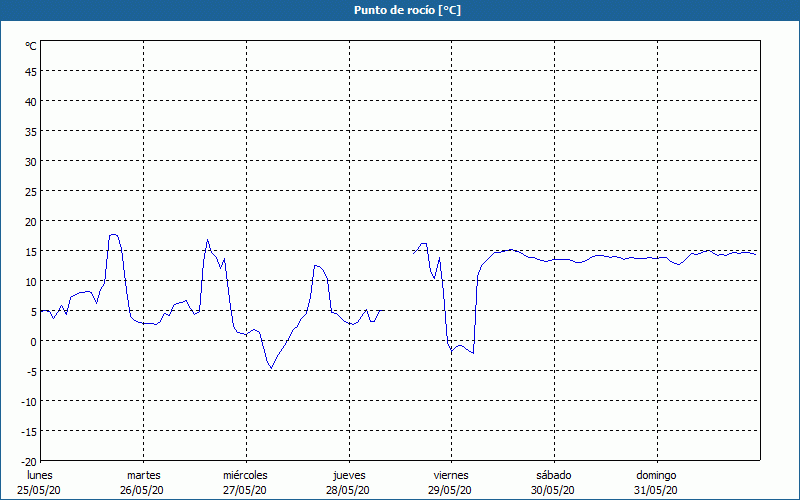The height and width of the screenshot is (500, 800).
Task: Click the lowest dip of the curve on miércoles
Action: click(270, 368)
